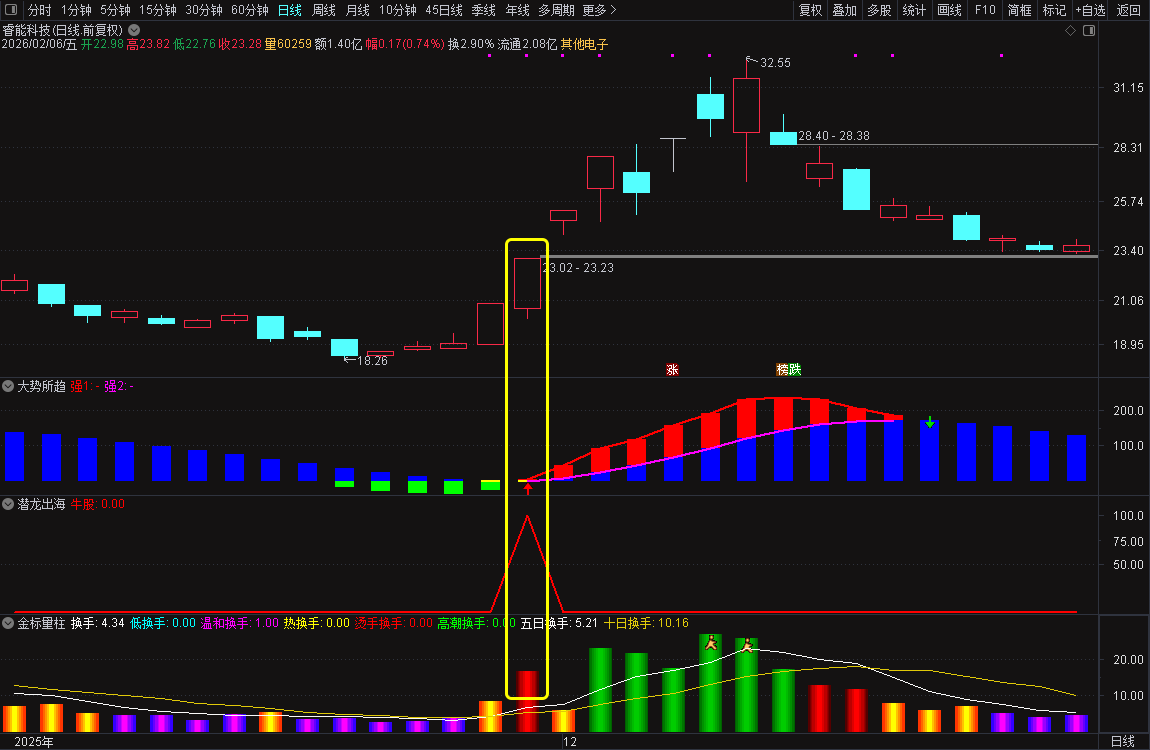
Task: Select the 月线 monthly tab
Action: [x=357, y=10]
